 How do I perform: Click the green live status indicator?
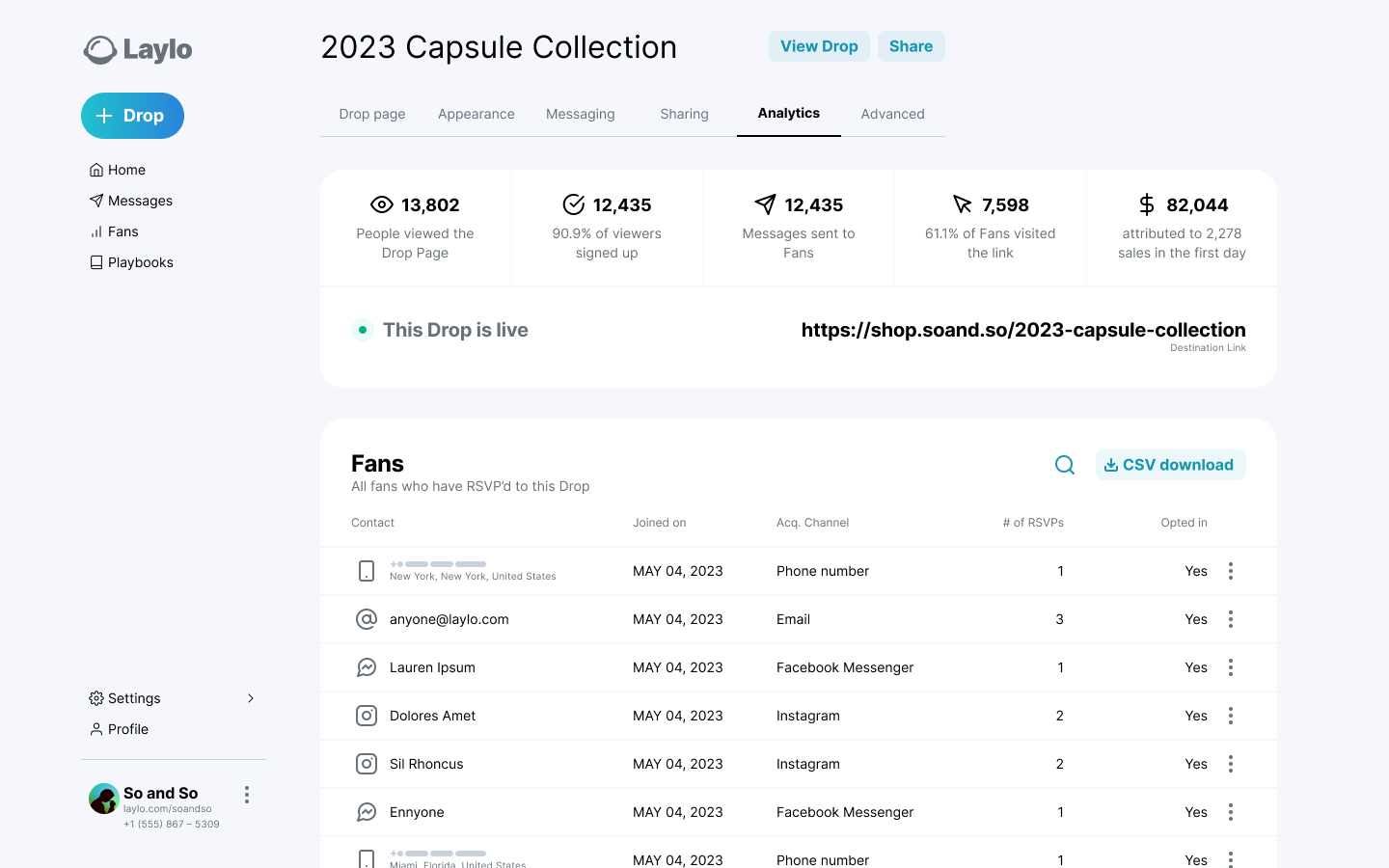click(363, 330)
